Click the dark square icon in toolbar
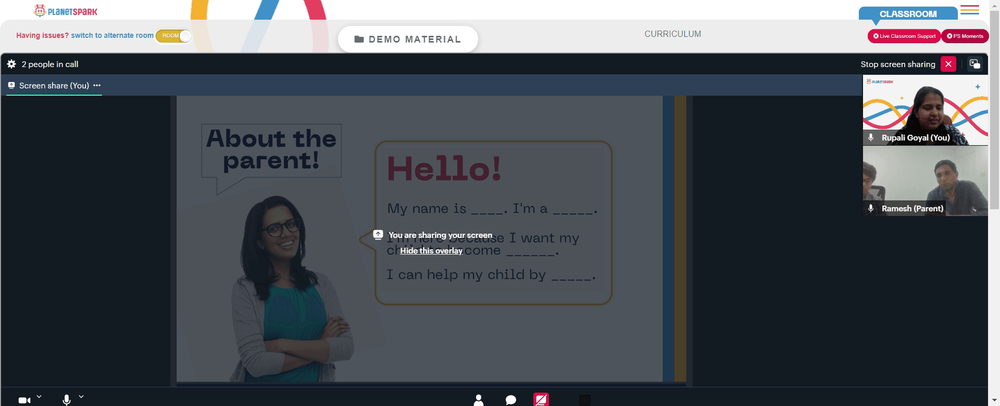The height and width of the screenshot is (406, 1000). 584,400
